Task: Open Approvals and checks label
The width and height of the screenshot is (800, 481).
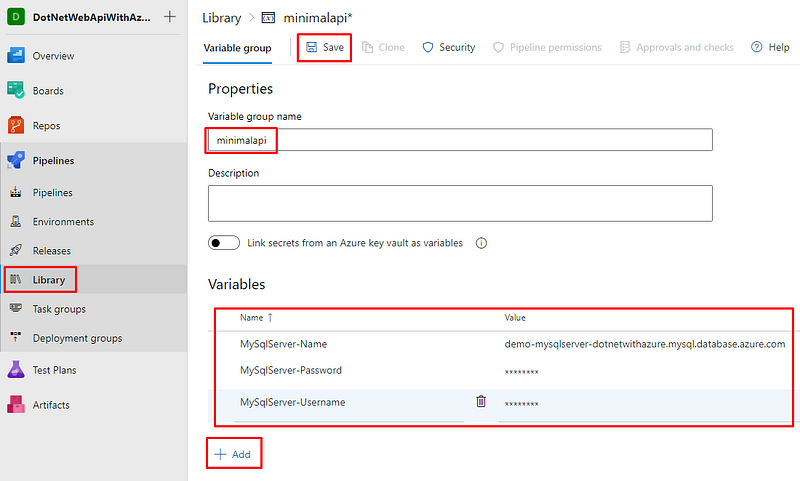Action: pos(685,47)
